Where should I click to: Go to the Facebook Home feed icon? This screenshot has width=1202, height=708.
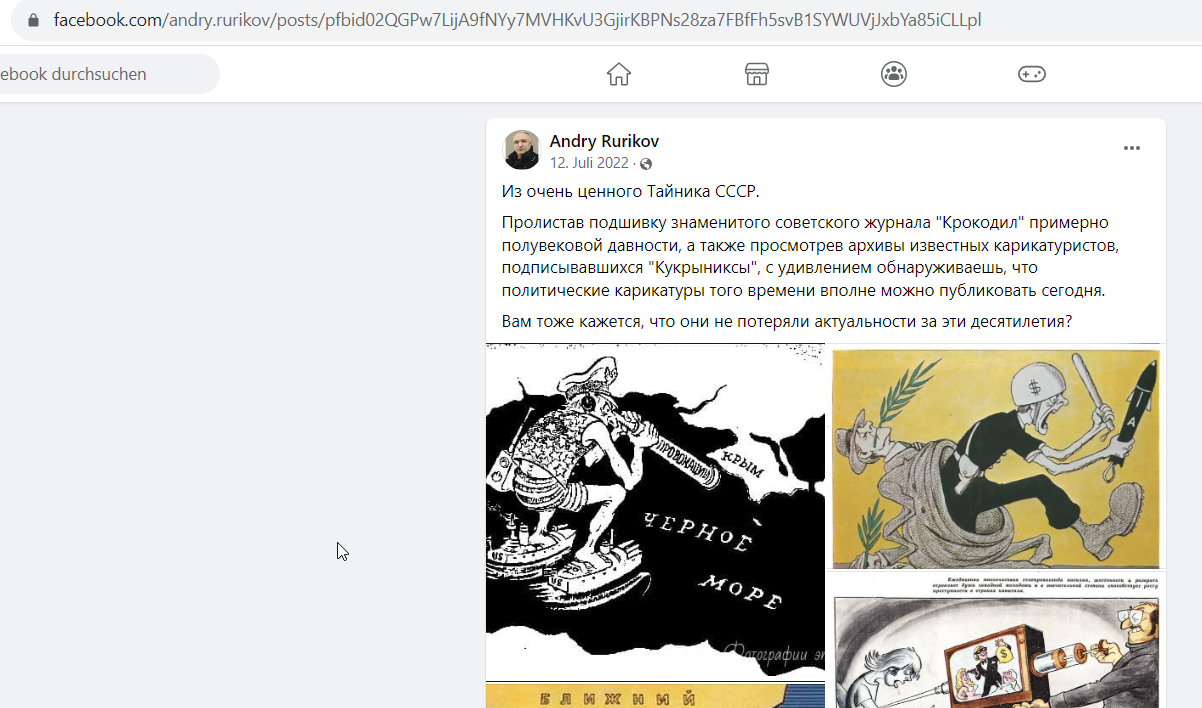(619, 74)
